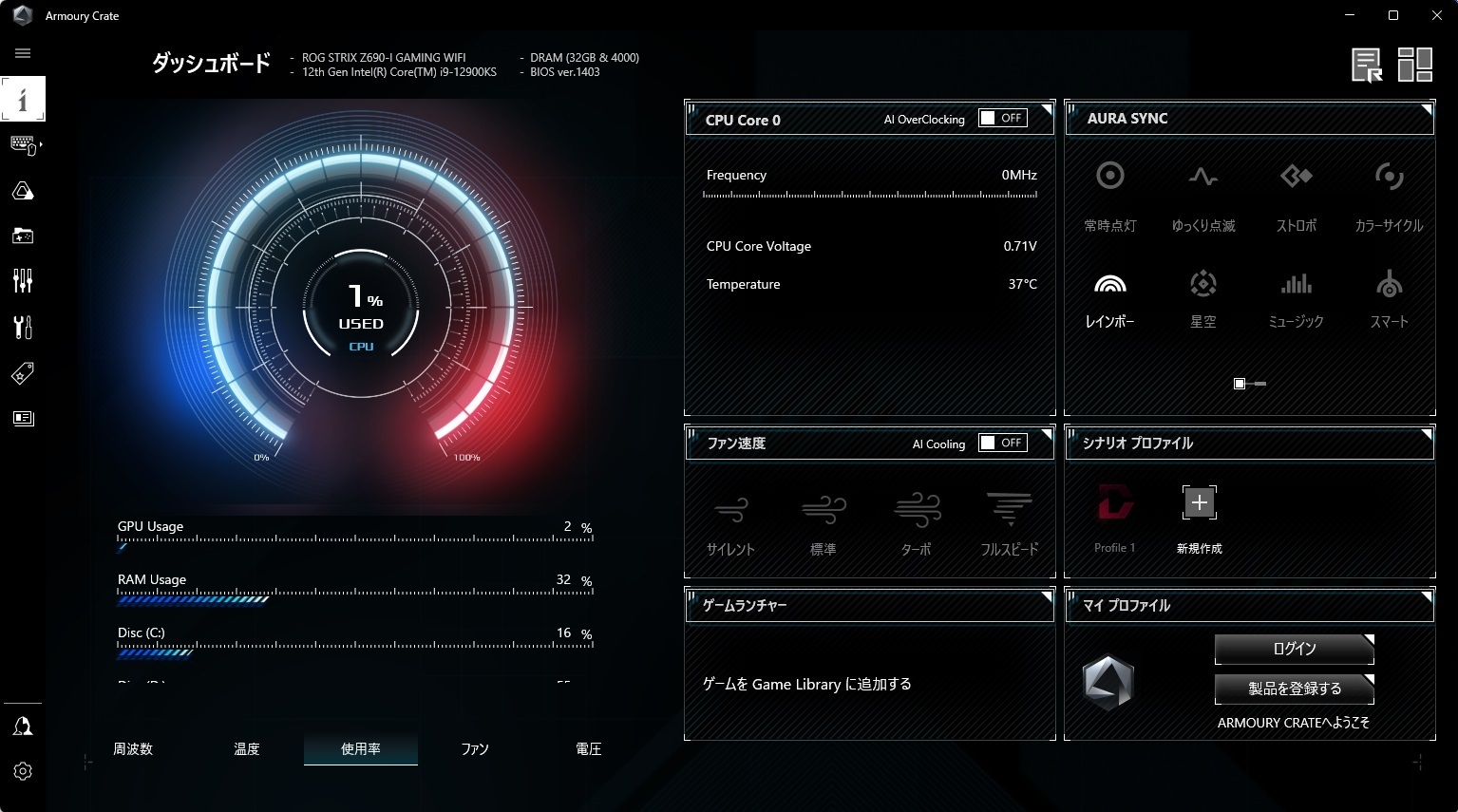Open the Devices keyboard icon in sidebar
The image size is (1458, 812).
pyautogui.click(x=23, y=145)
